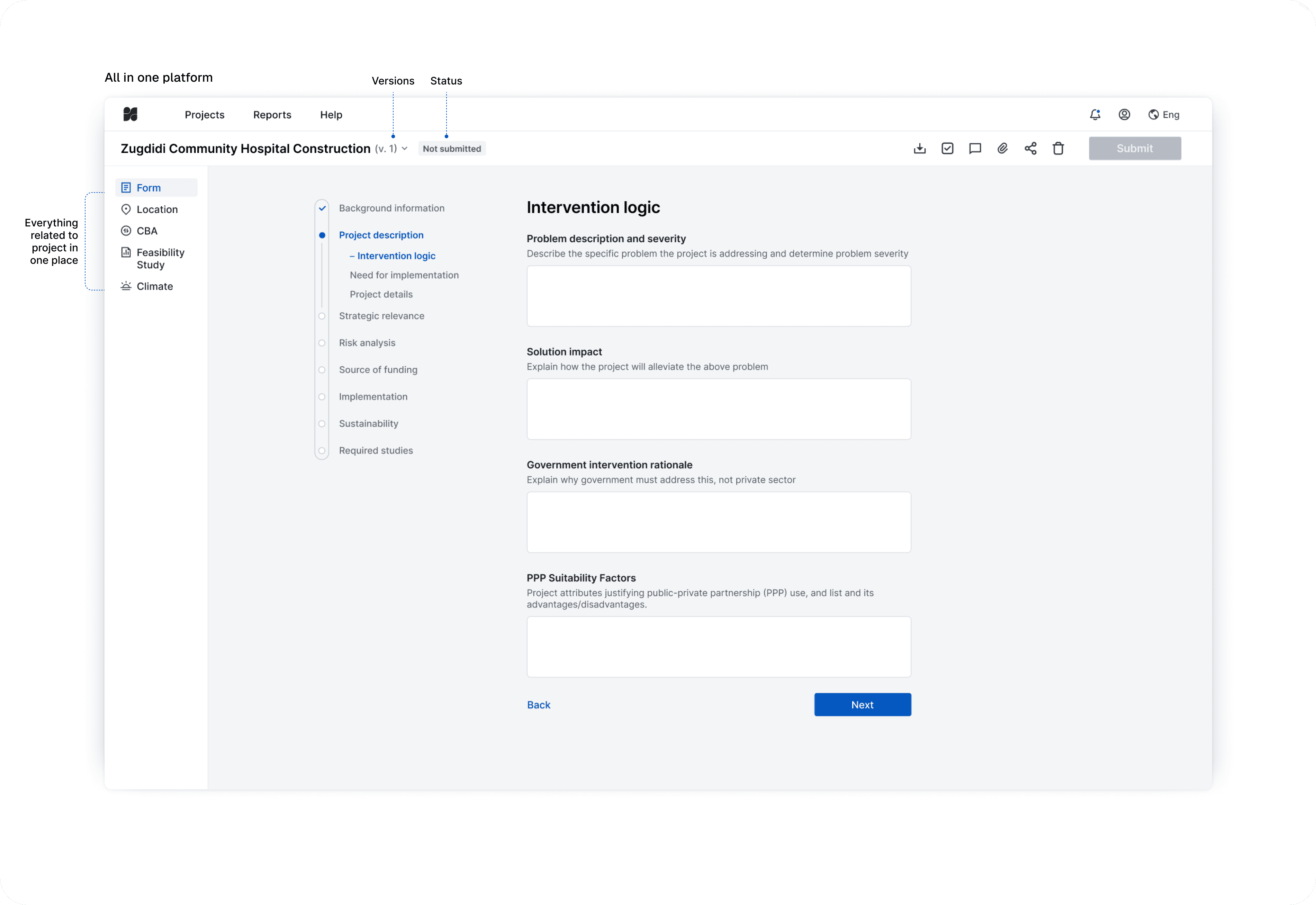The height and width of the screenshot is (905, 1316).
Task: Click the Source of funding step circle
Action: point(322,370)
